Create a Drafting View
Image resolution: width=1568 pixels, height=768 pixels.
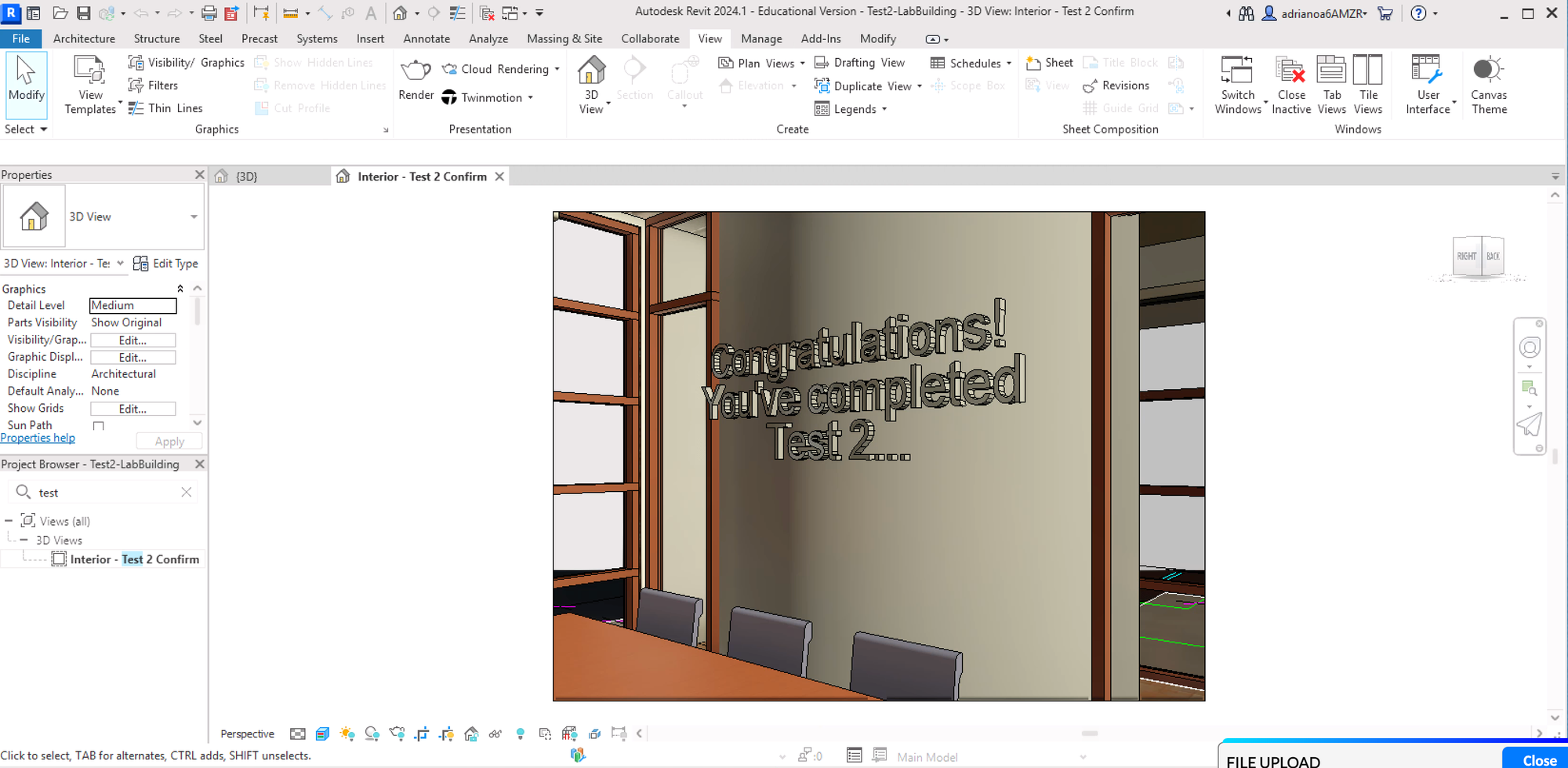pos(859,63)
